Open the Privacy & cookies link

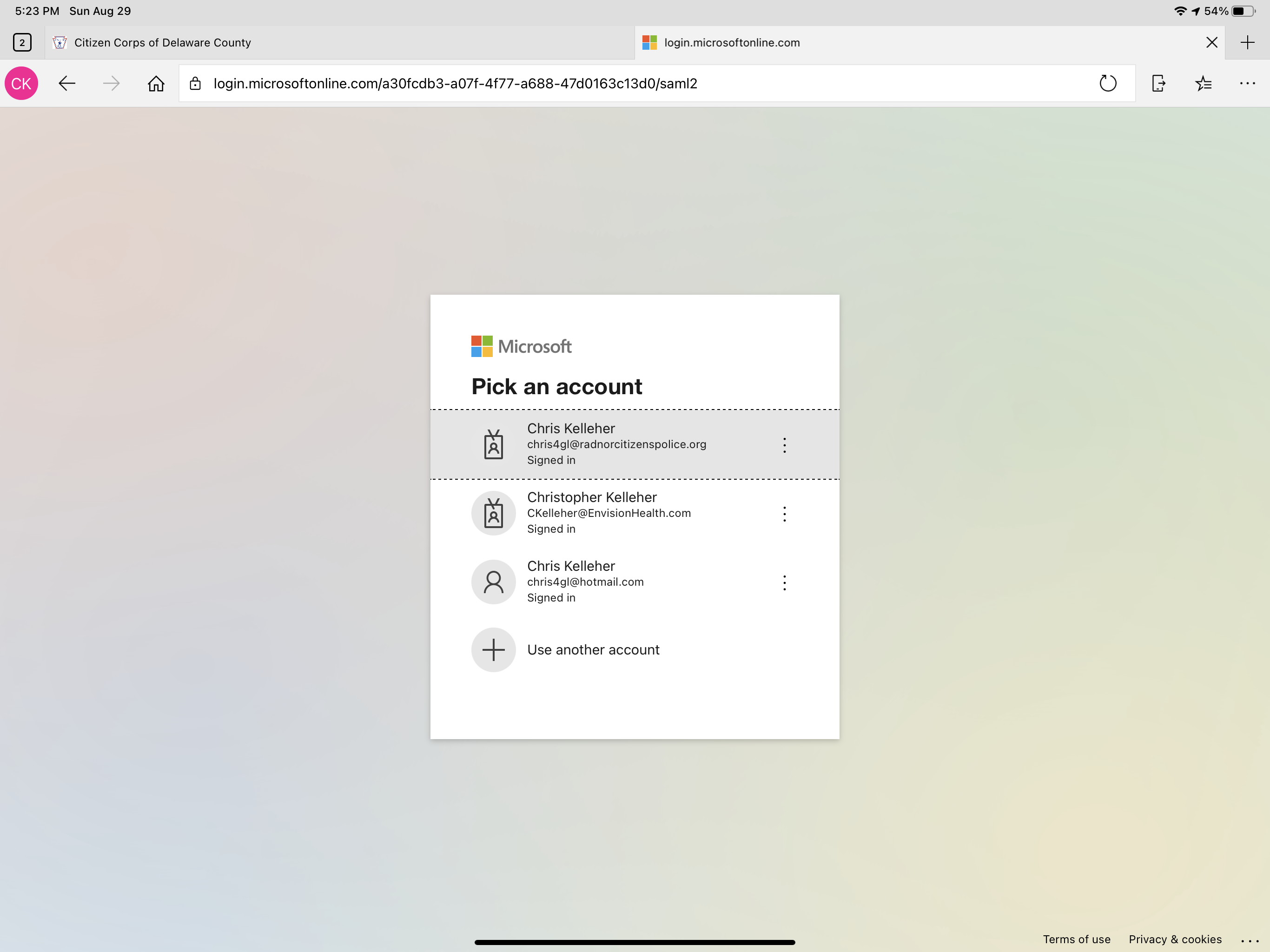pos(1175,939)
